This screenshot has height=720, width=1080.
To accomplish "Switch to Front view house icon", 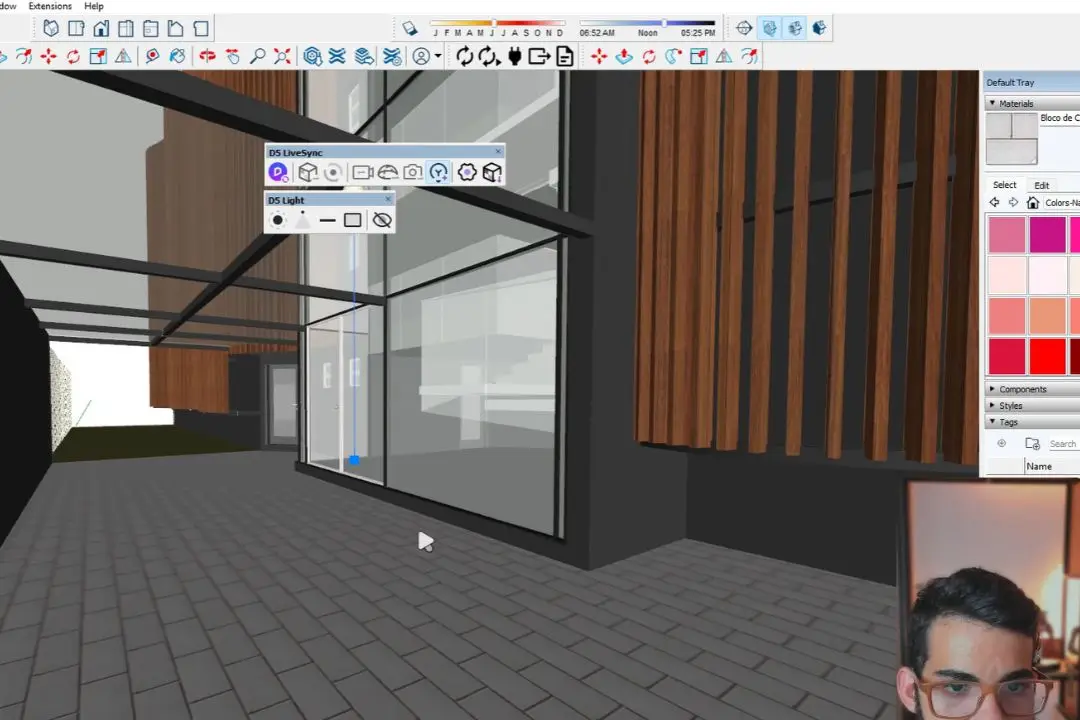I will click(101, 28).
